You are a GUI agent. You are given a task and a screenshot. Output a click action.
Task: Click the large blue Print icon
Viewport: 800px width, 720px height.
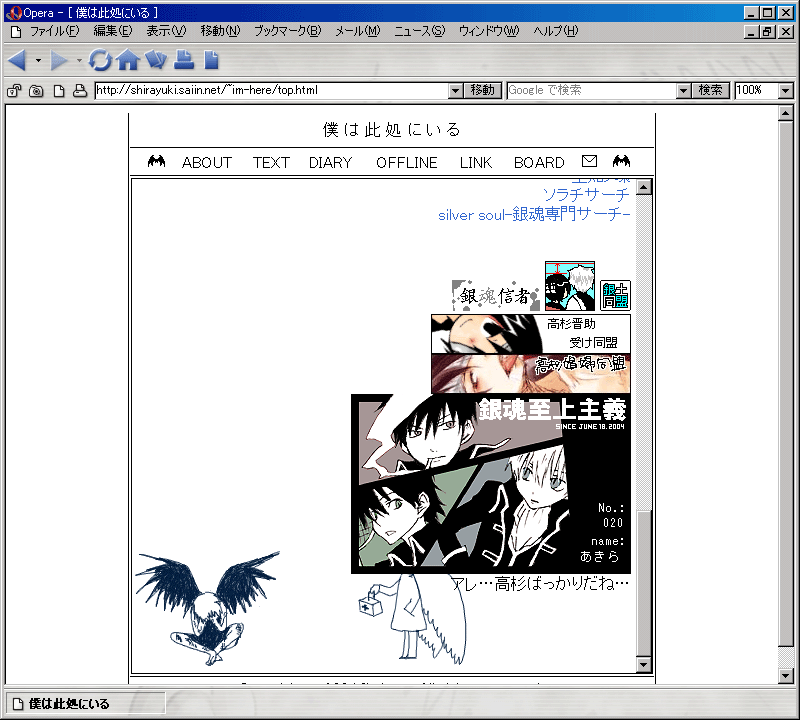[x=184, y=60]
